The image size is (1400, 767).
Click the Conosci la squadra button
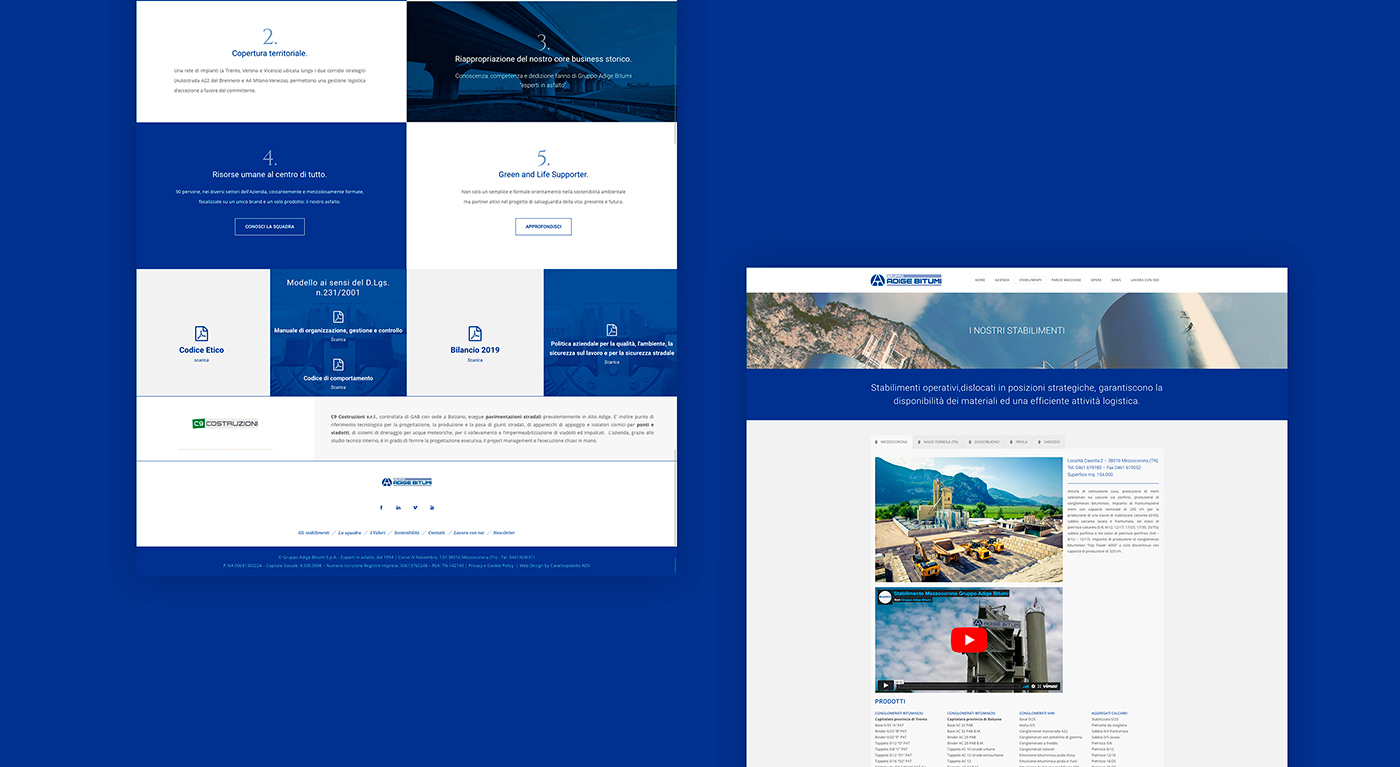click(270, 227)
